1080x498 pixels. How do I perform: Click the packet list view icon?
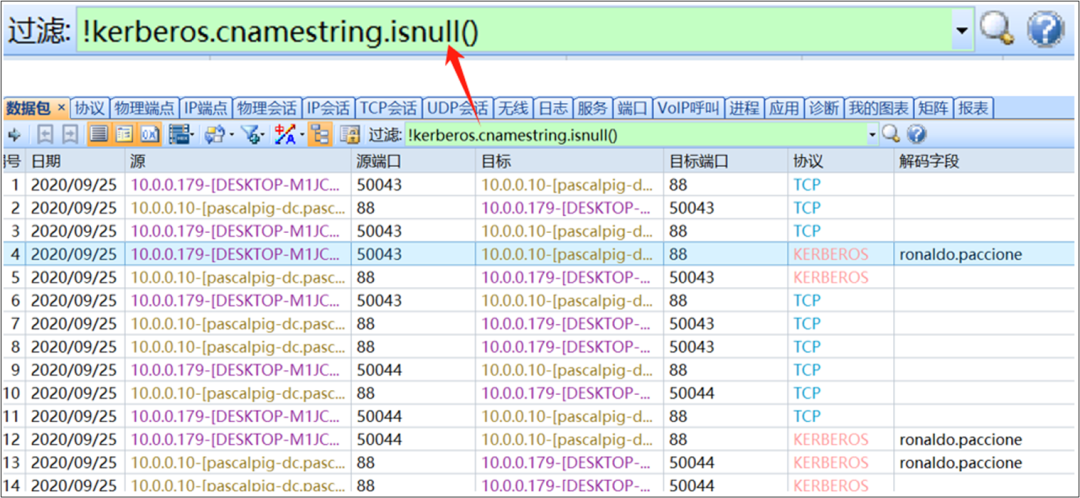pyautogui.click(x=99, y=135)
